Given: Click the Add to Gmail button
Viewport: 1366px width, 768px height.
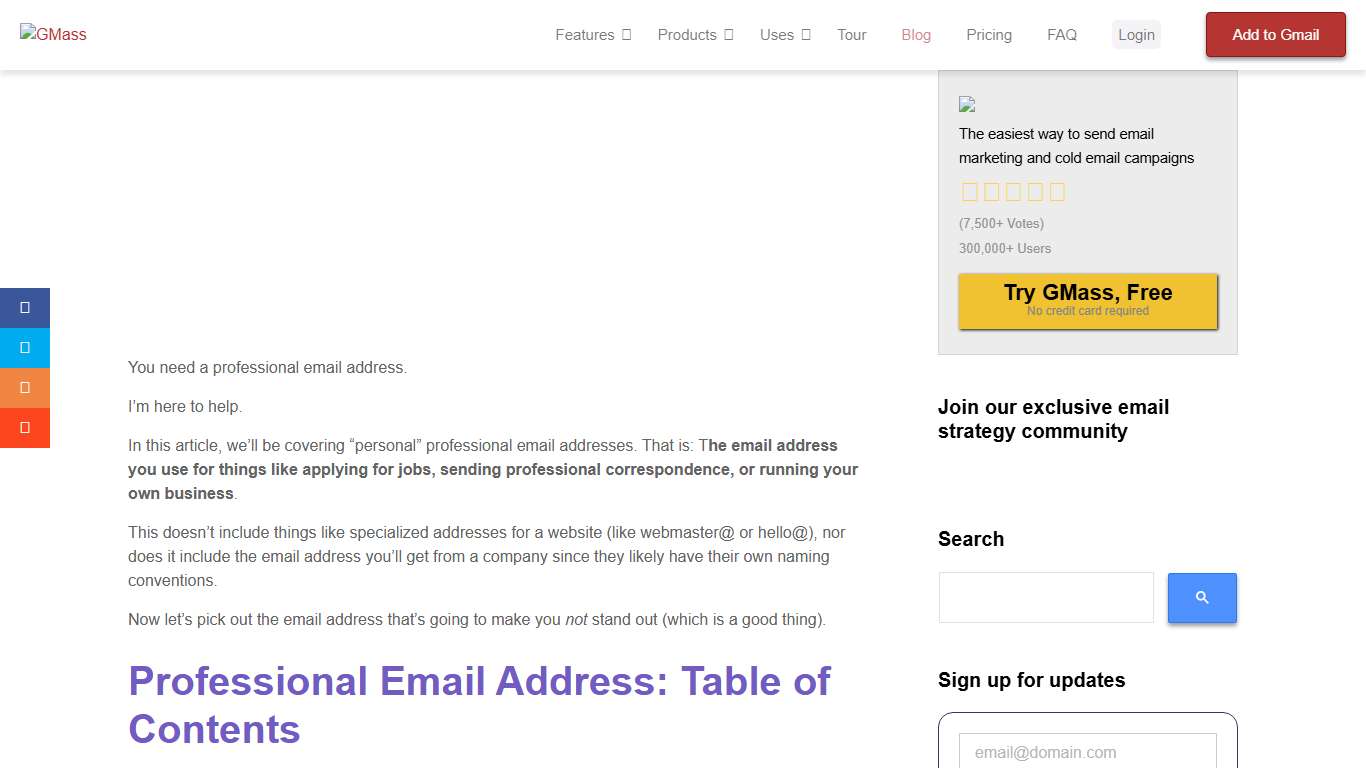Looking at the screenshot, I should tap(1275, 34).
